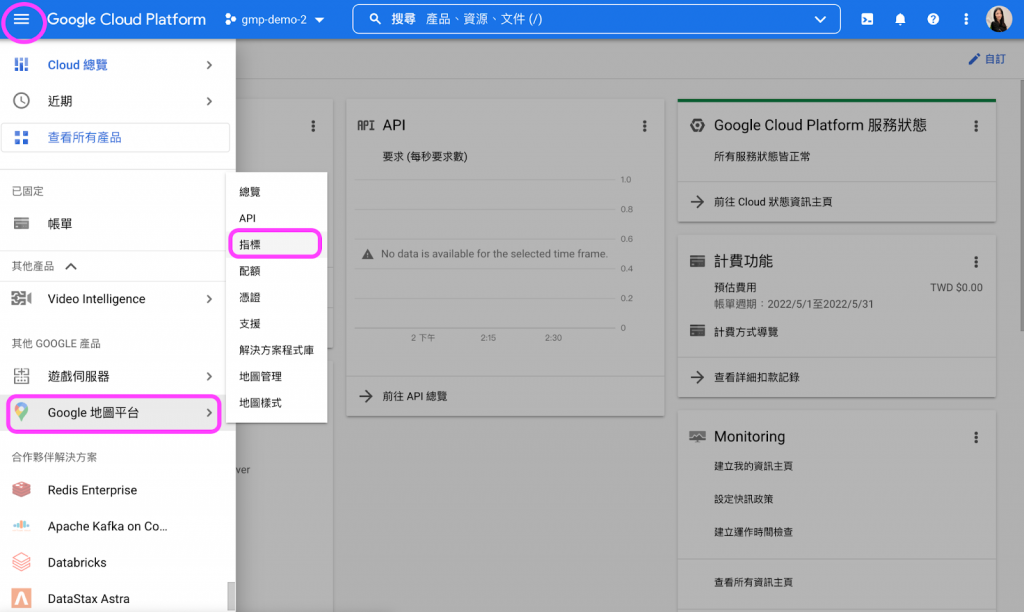Expand 近期 submenu chevron
This screenshot has width=1024, height=612.
coord(209,101)
